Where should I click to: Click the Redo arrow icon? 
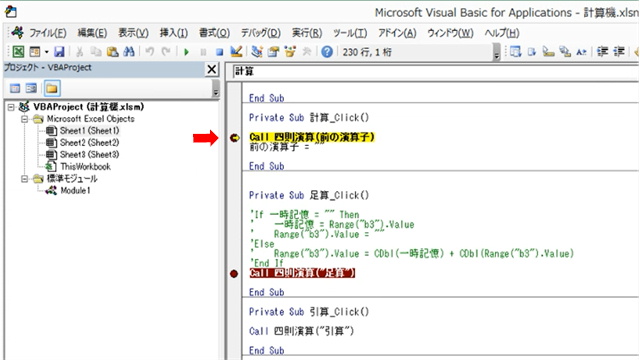tap(166, 52)
